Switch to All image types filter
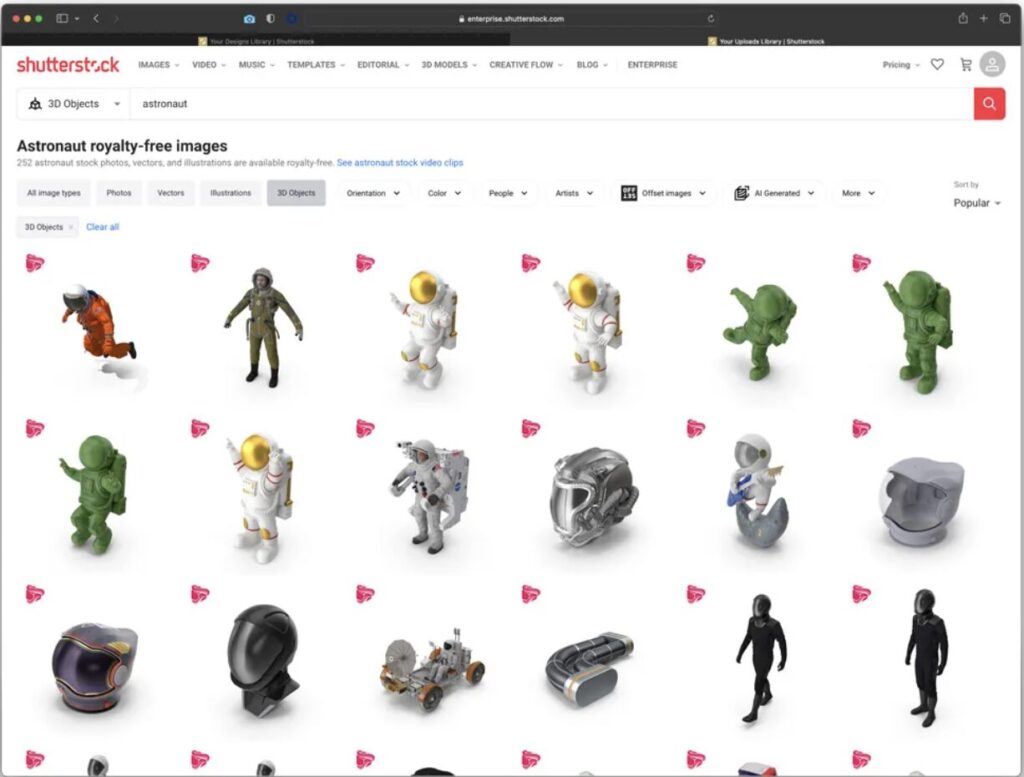 [x=54, y=193]
